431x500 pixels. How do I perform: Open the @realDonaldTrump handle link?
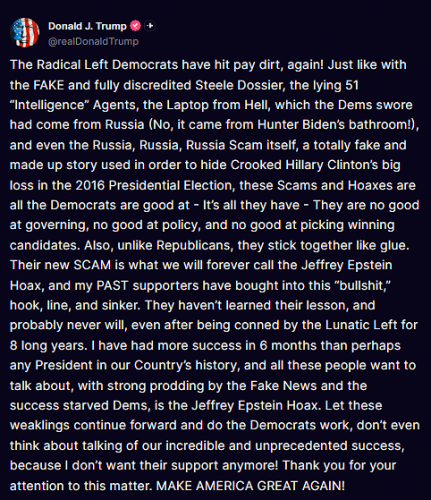pyautogui.click(x=93, y=41)
